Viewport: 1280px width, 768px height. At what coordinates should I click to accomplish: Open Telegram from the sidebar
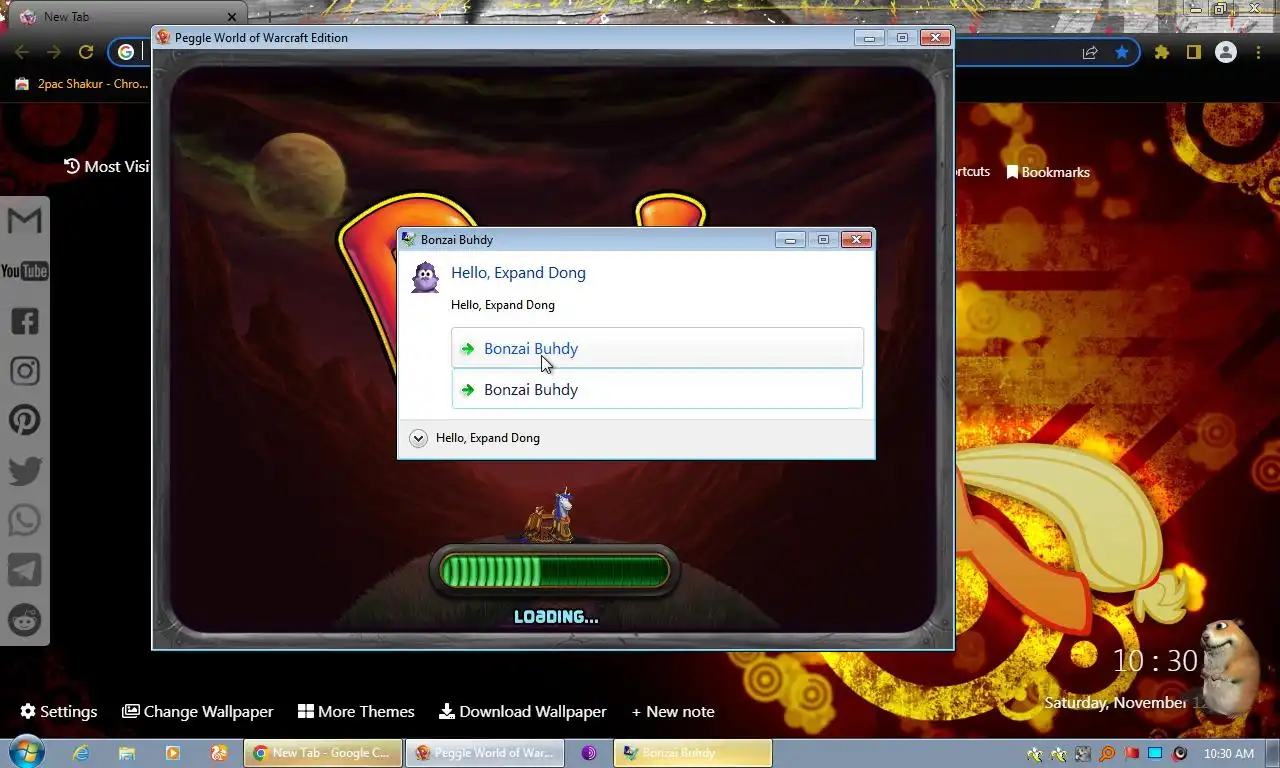coord(25,570)
